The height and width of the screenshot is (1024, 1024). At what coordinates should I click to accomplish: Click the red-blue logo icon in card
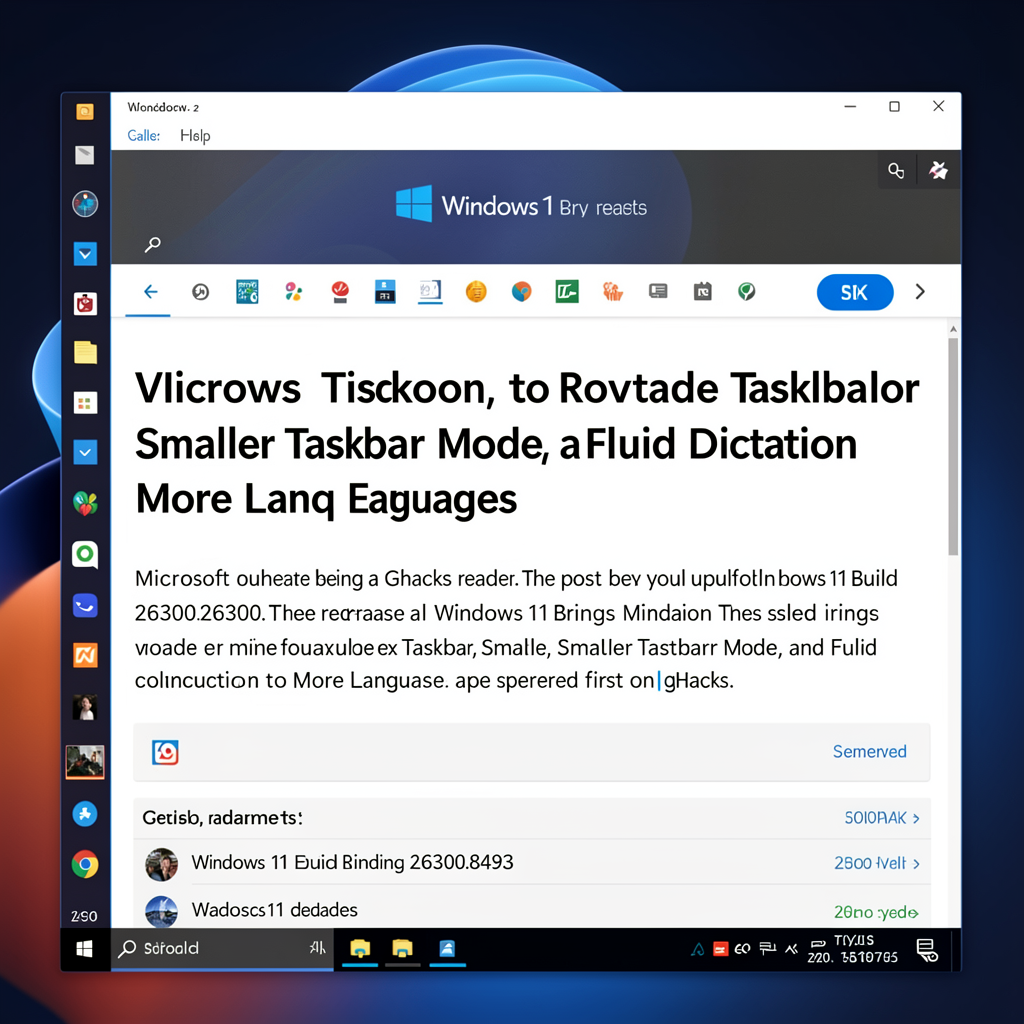[x=165, y=752]
